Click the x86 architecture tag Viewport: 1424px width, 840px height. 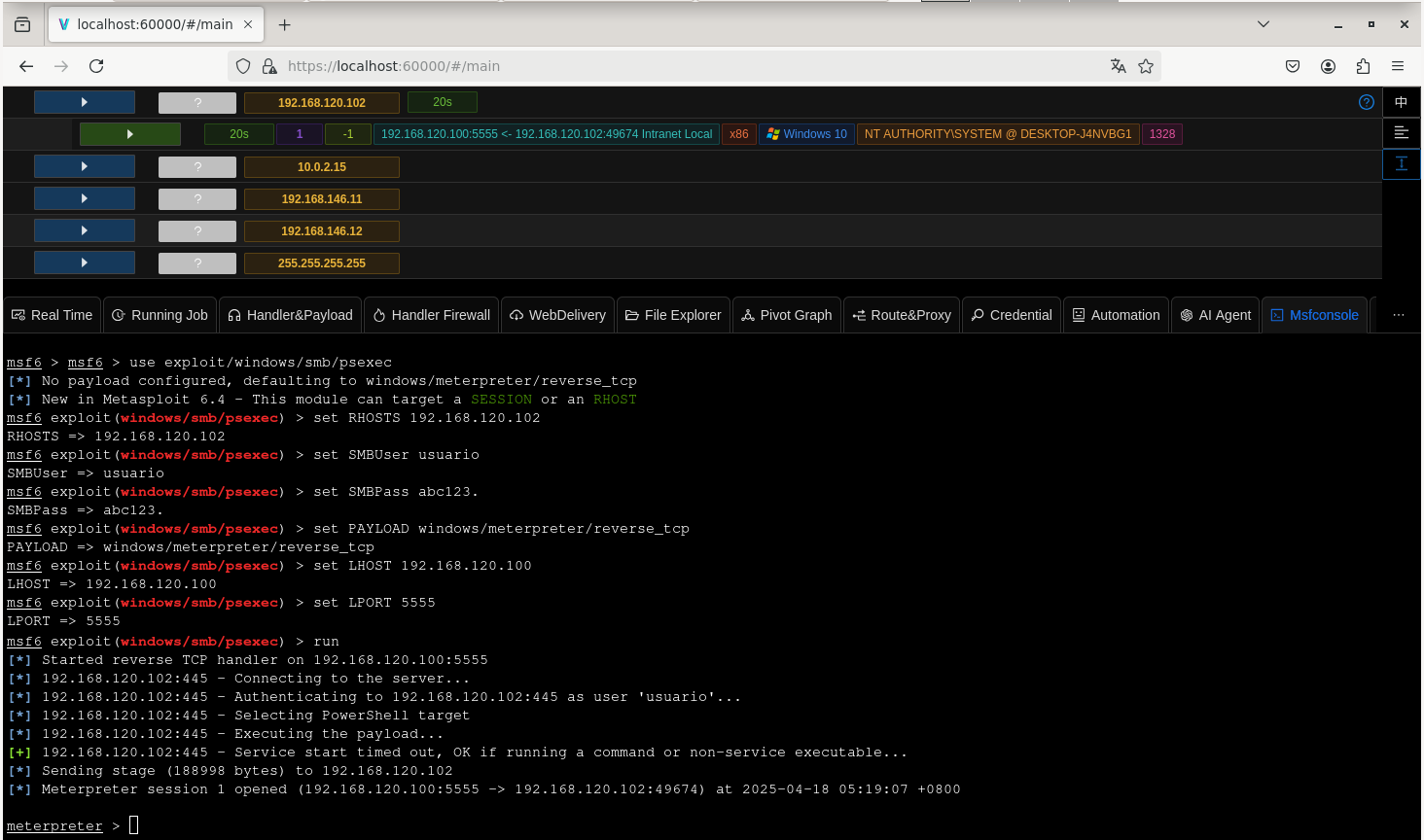739,134
